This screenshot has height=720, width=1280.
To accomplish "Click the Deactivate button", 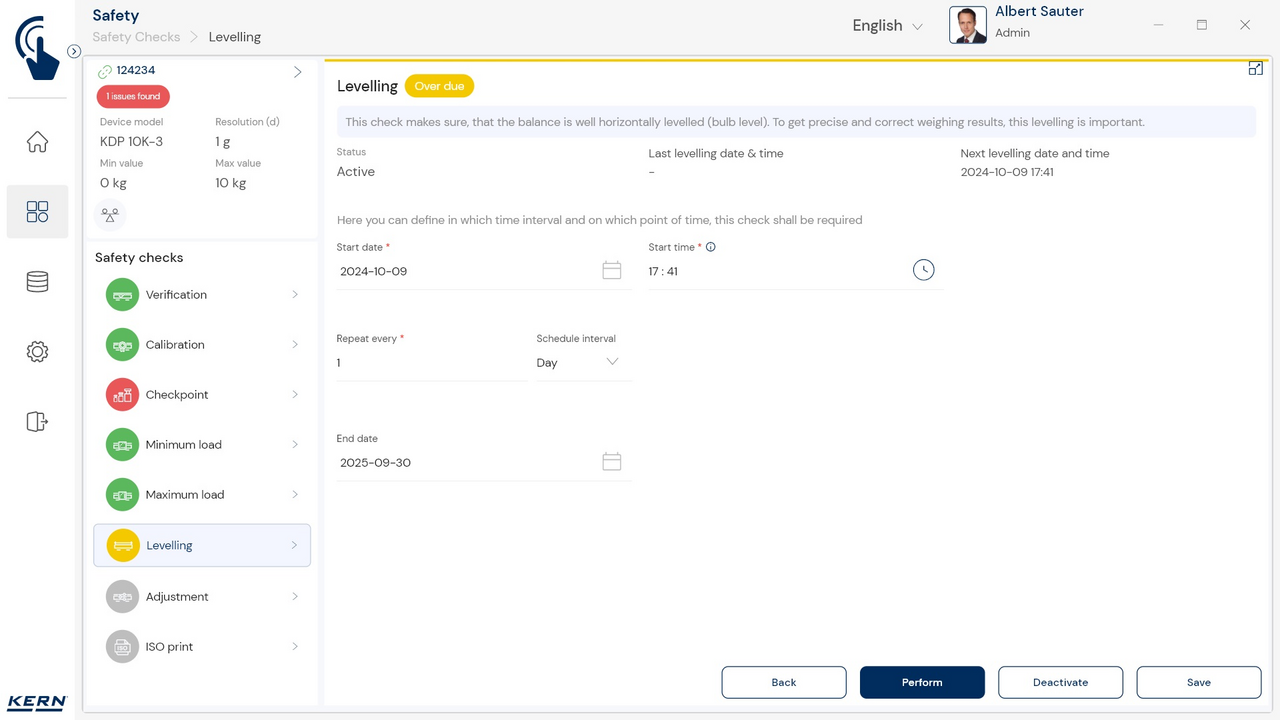I will click(x=1060, y=682).
